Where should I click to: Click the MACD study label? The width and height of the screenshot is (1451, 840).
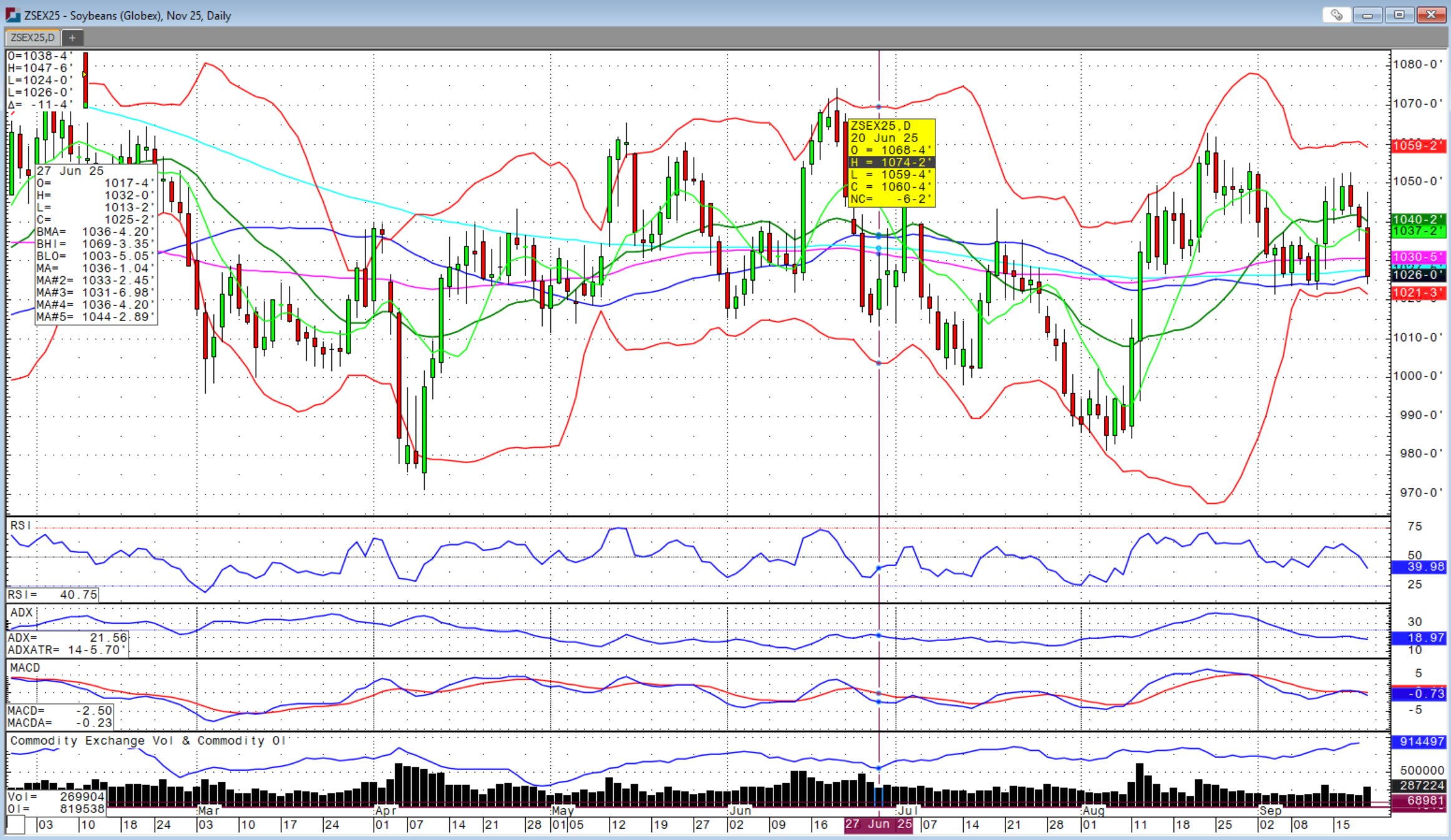25,668
